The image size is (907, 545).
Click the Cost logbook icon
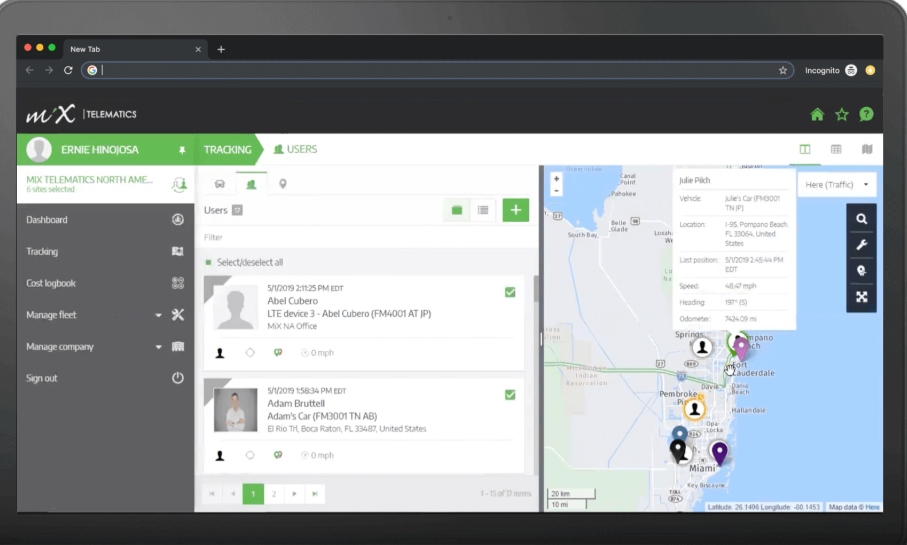(178, 283)
